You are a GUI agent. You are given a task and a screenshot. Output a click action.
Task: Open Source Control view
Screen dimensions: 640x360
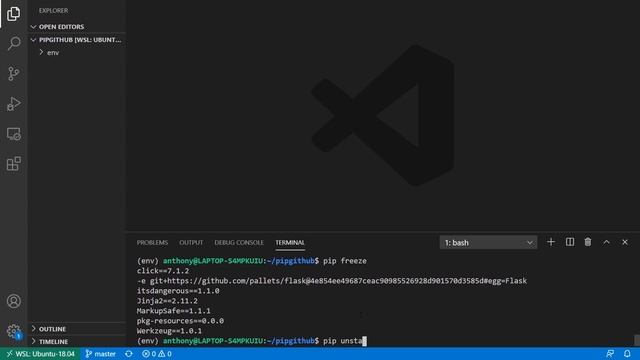point(13,73)
